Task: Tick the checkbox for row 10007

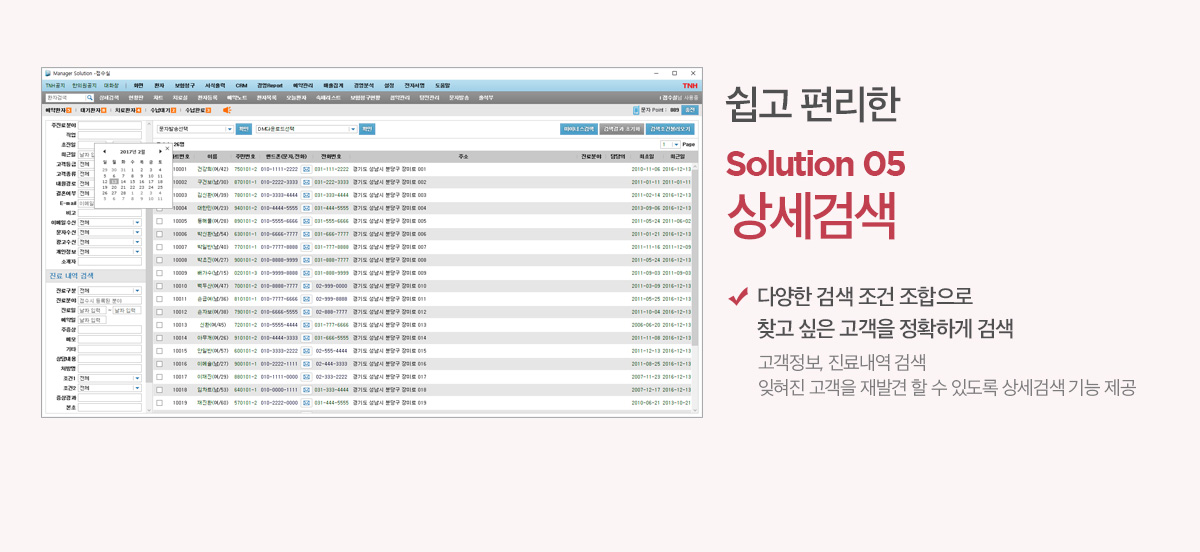Action: 159,246
